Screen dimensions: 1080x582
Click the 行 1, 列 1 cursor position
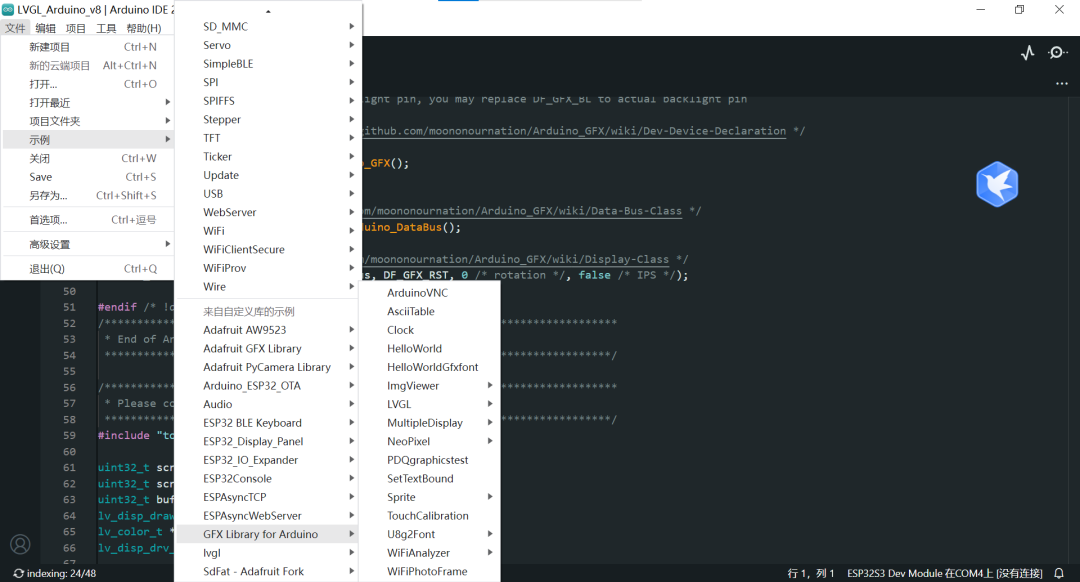[811, 573]
